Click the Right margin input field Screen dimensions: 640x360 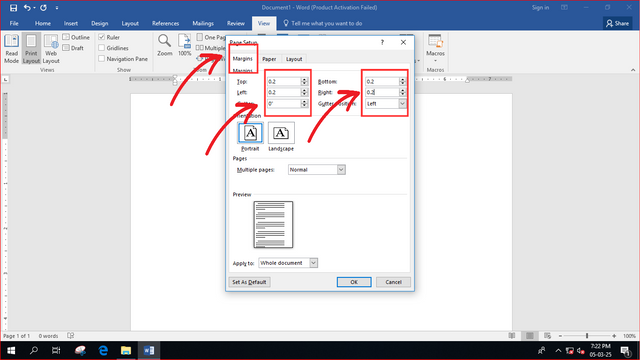point(382,92)
